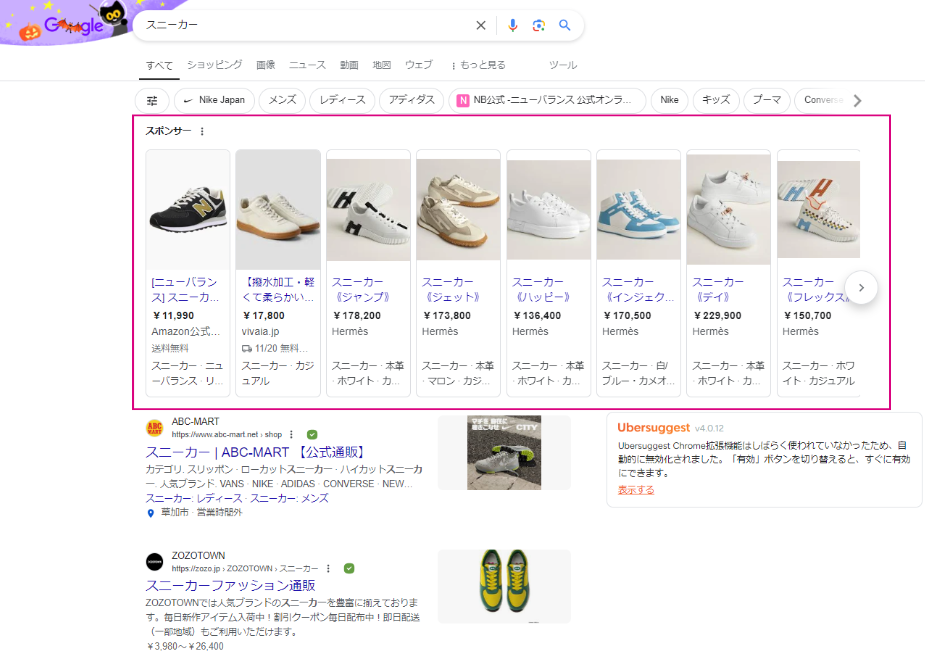Apply the プーマ filter chip
The width and height of the screenshot is (925, 660).
pos(766,100)
